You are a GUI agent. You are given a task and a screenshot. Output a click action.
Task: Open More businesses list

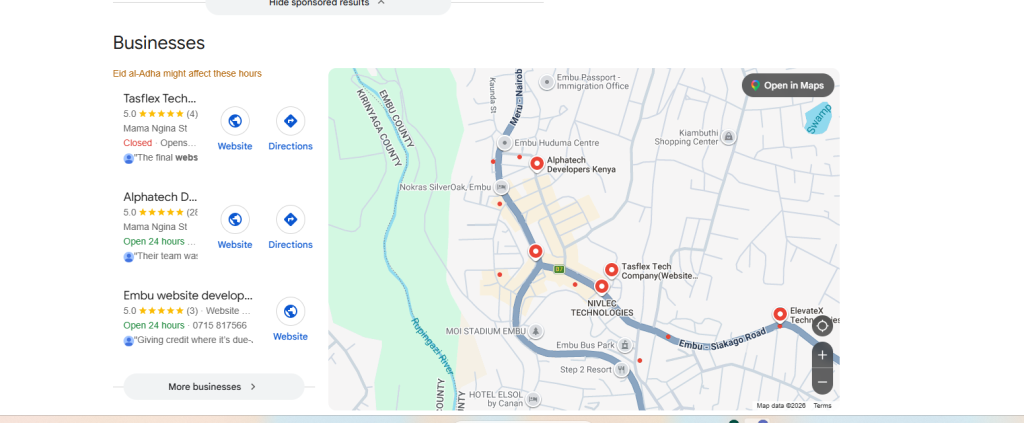point(214,386)
